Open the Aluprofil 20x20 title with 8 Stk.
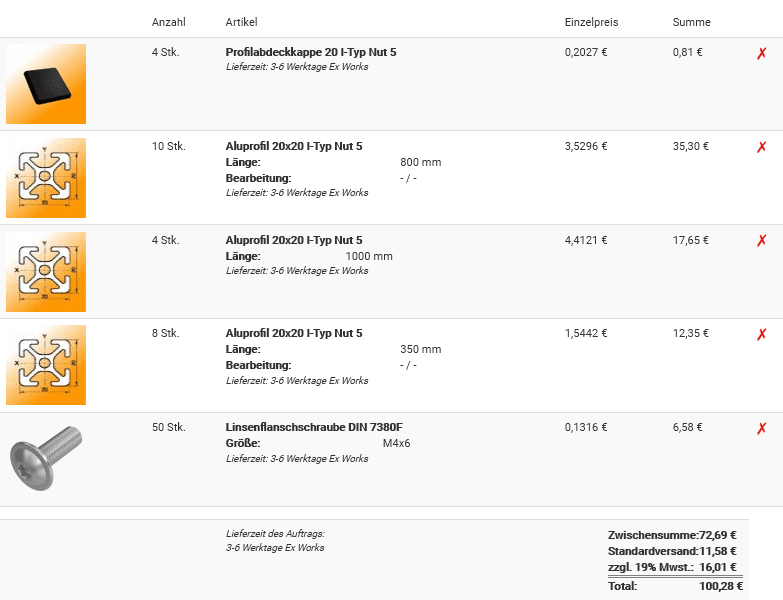 point(294,333)
